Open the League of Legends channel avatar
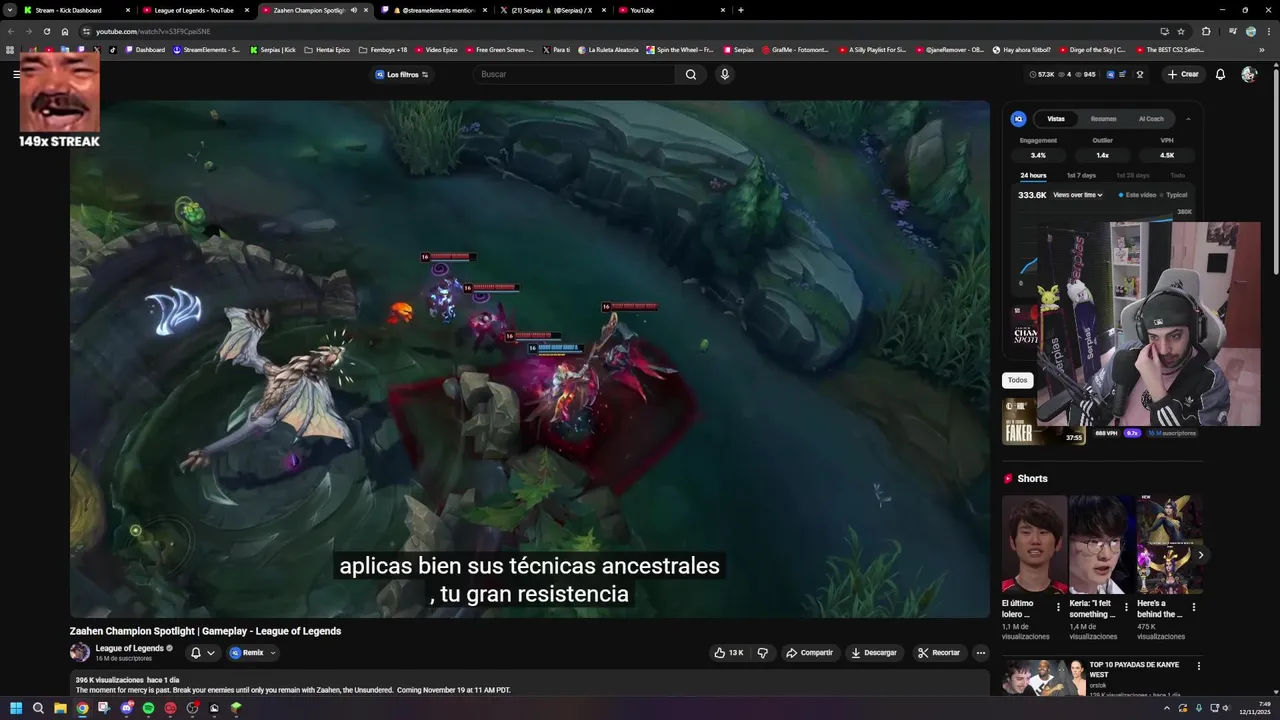The width and height of the screenshot is (1280, 720). pos(80,652)
